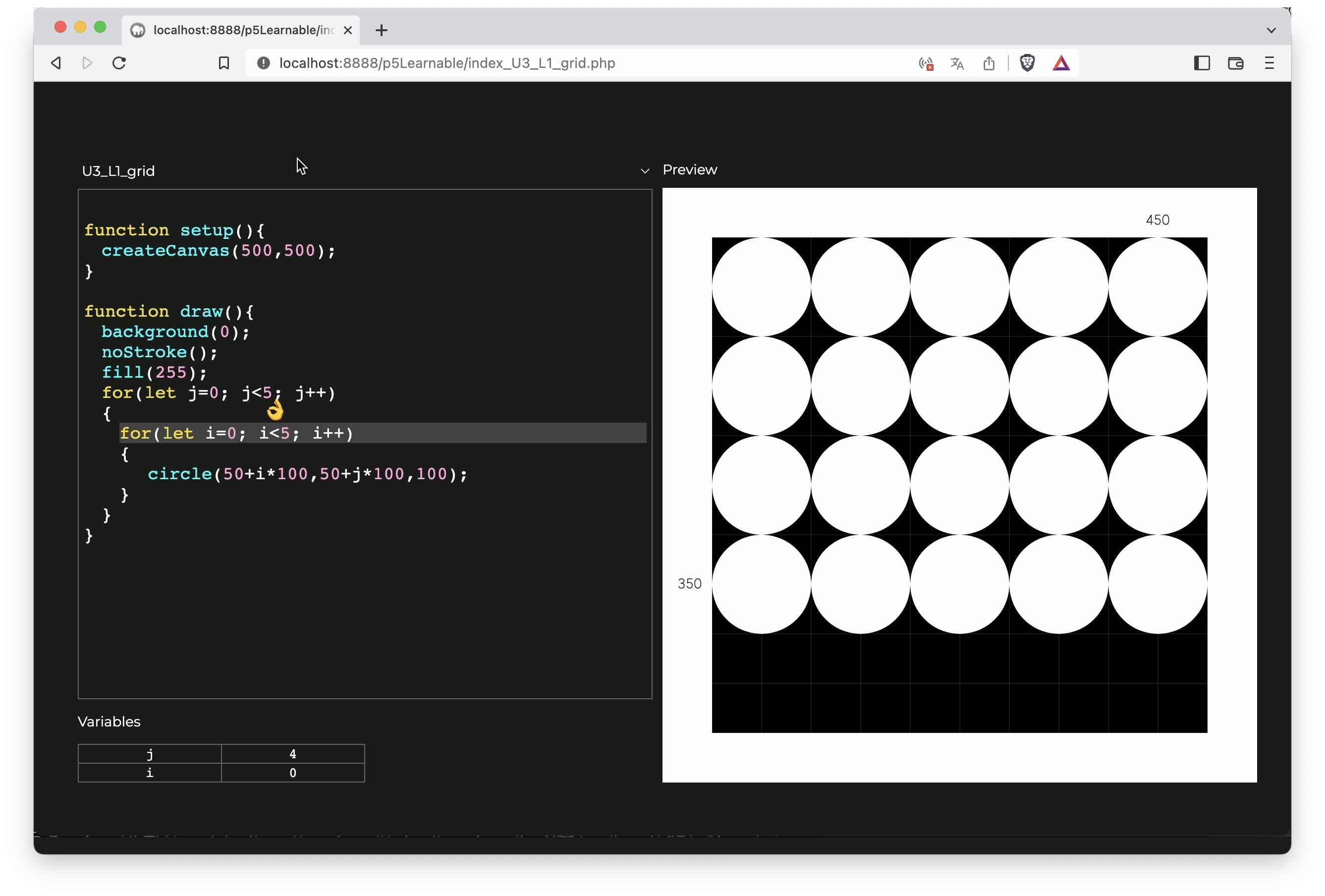Click the browser forward arrow

pyautogui.click(x=87, y=63)
